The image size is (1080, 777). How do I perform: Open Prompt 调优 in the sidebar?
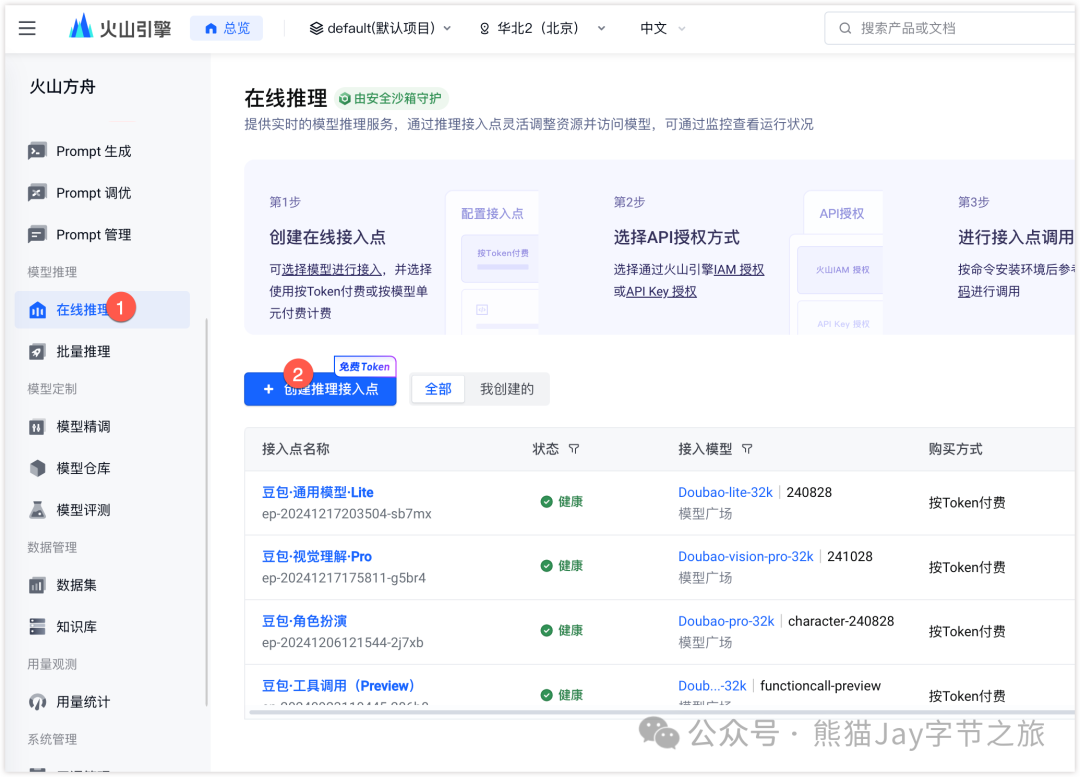click(x=94, y=193)
